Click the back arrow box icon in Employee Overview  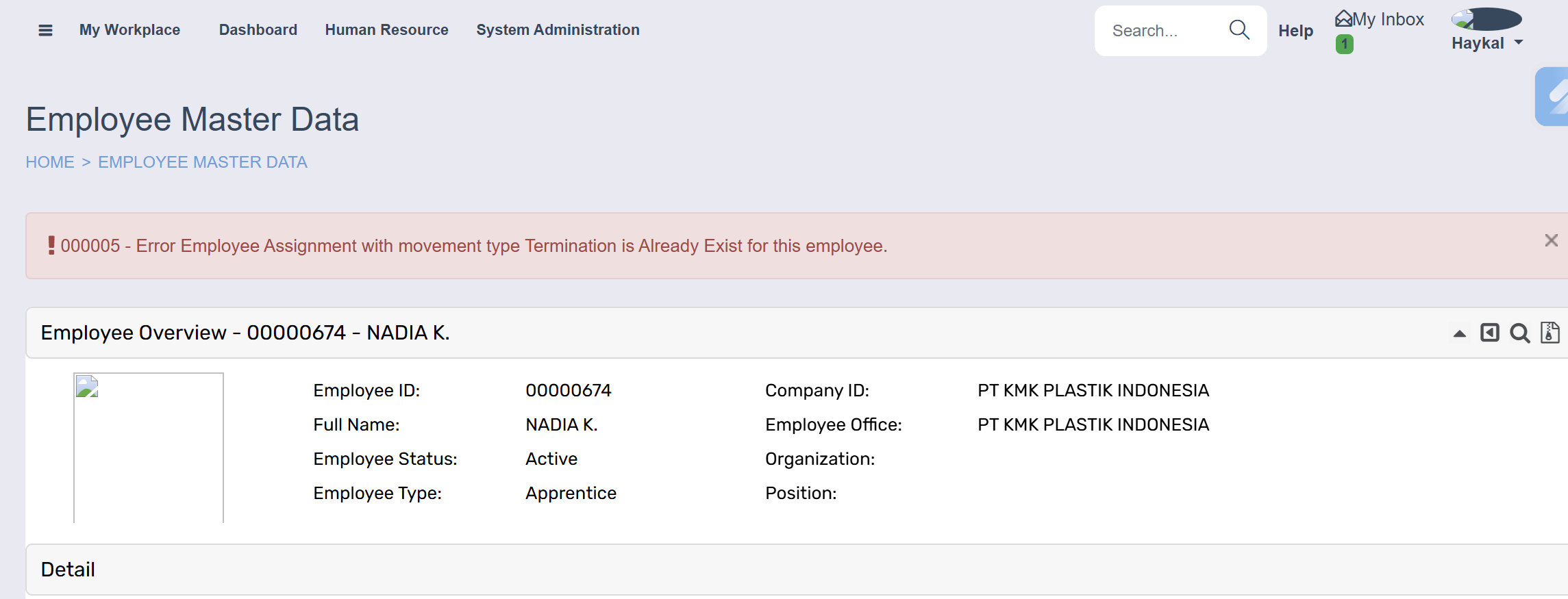1490,333
